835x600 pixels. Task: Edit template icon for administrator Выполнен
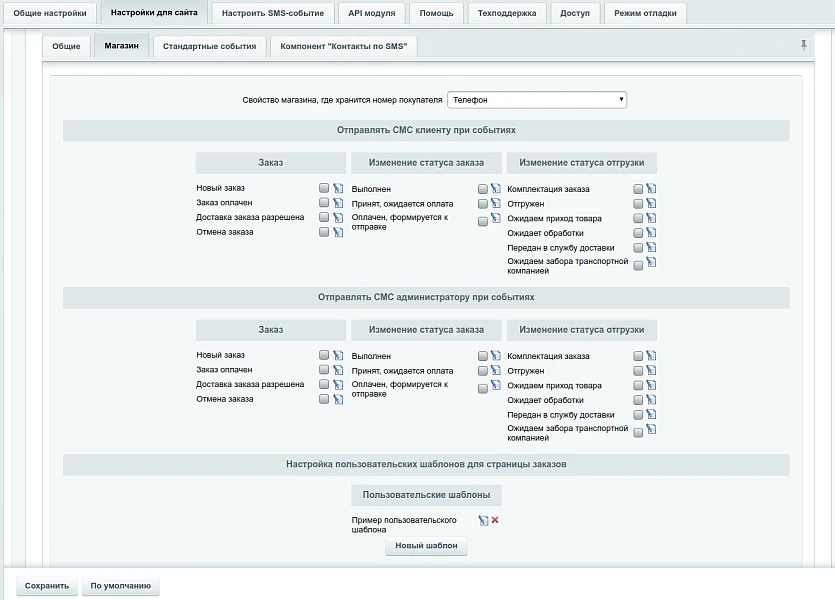pyautogui.click(x=496, y=355)
